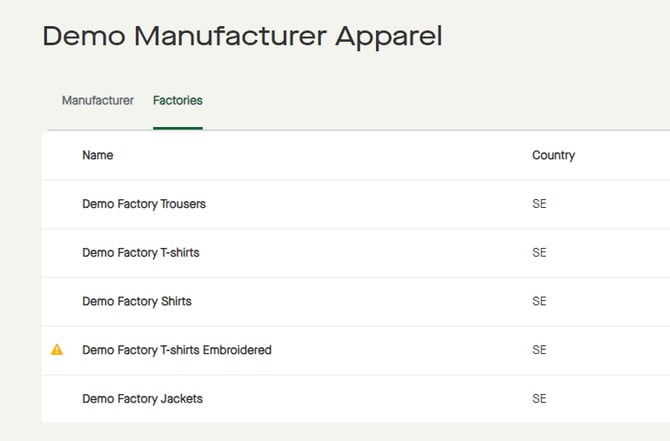Click SE country for T-shirts Embroidered
Image resolution: width=670 pixels, height=441 pixels.
(540, 350)
